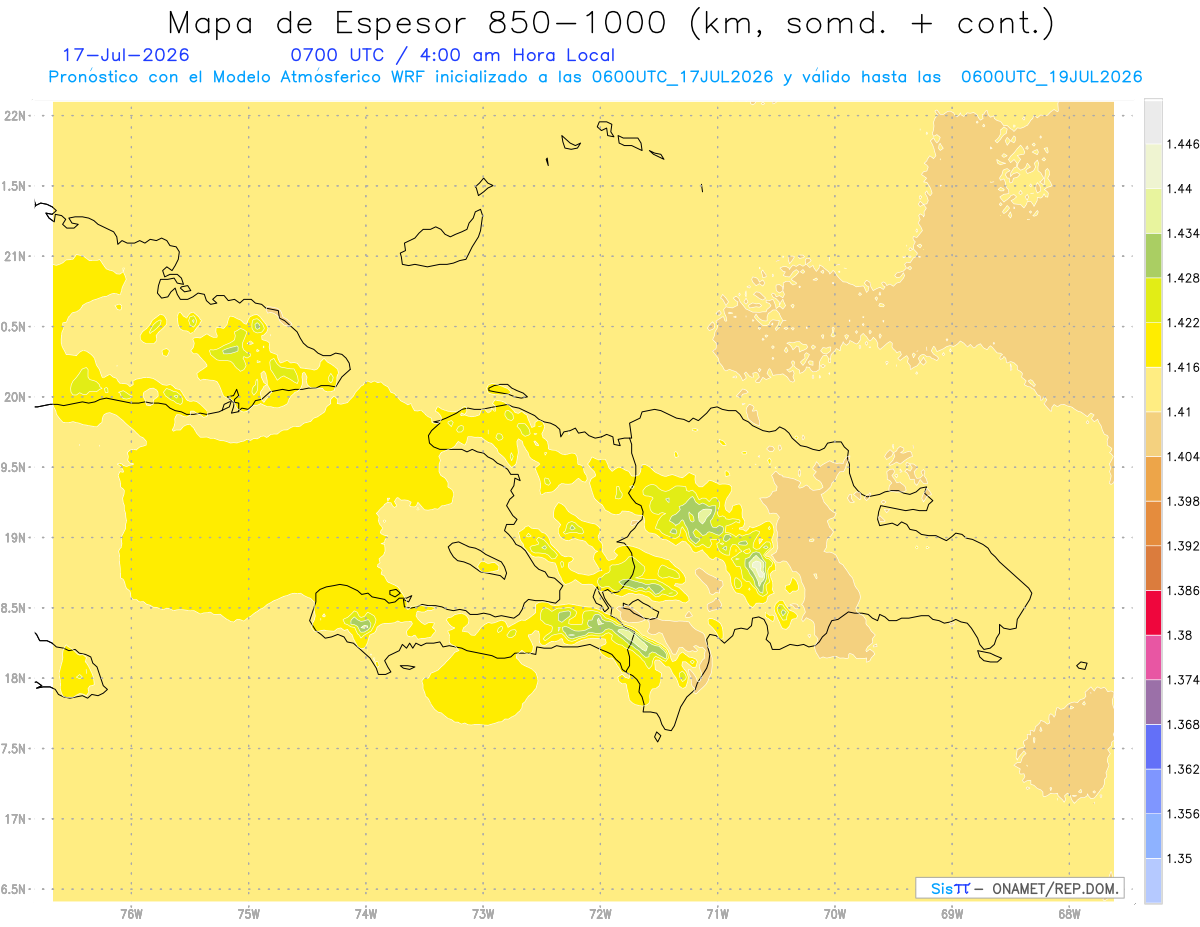The width and height of the screenshot is (1200, 927).
Task: Click the scale value "1.428"
Action: point(1182,278)
